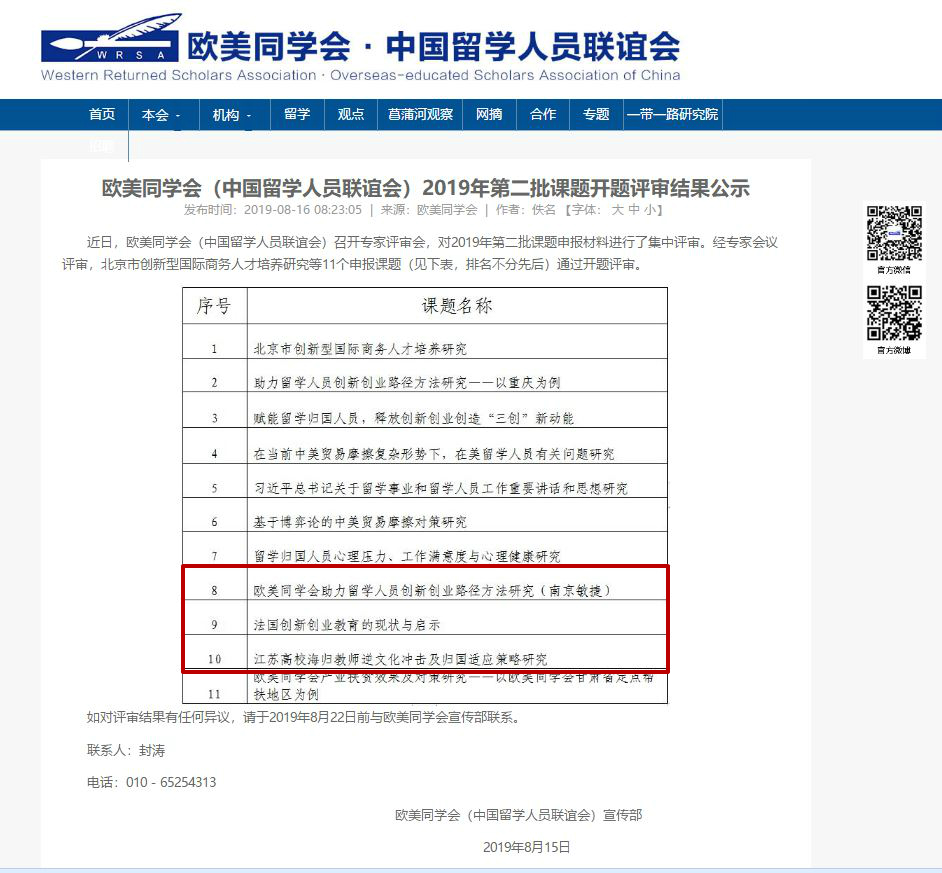Open the 观点 nav section
The image size is (942, 873).
350,114
